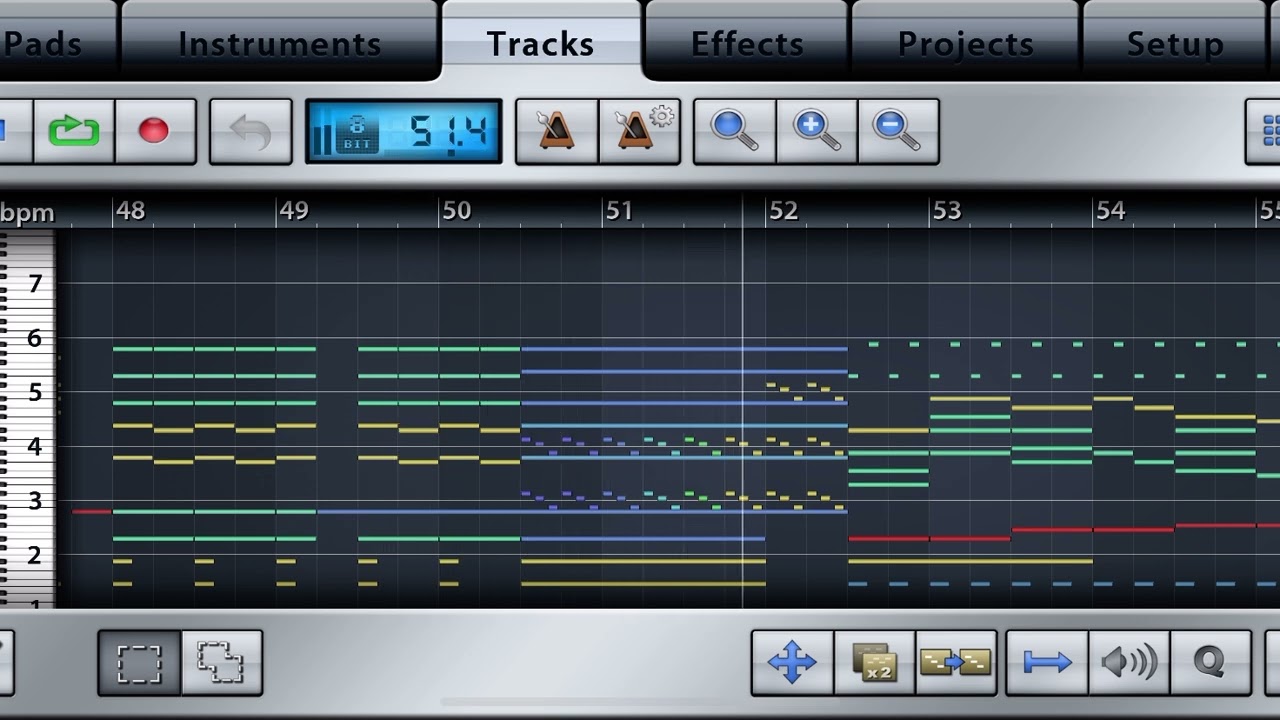Select the Tracks tab

541,44
